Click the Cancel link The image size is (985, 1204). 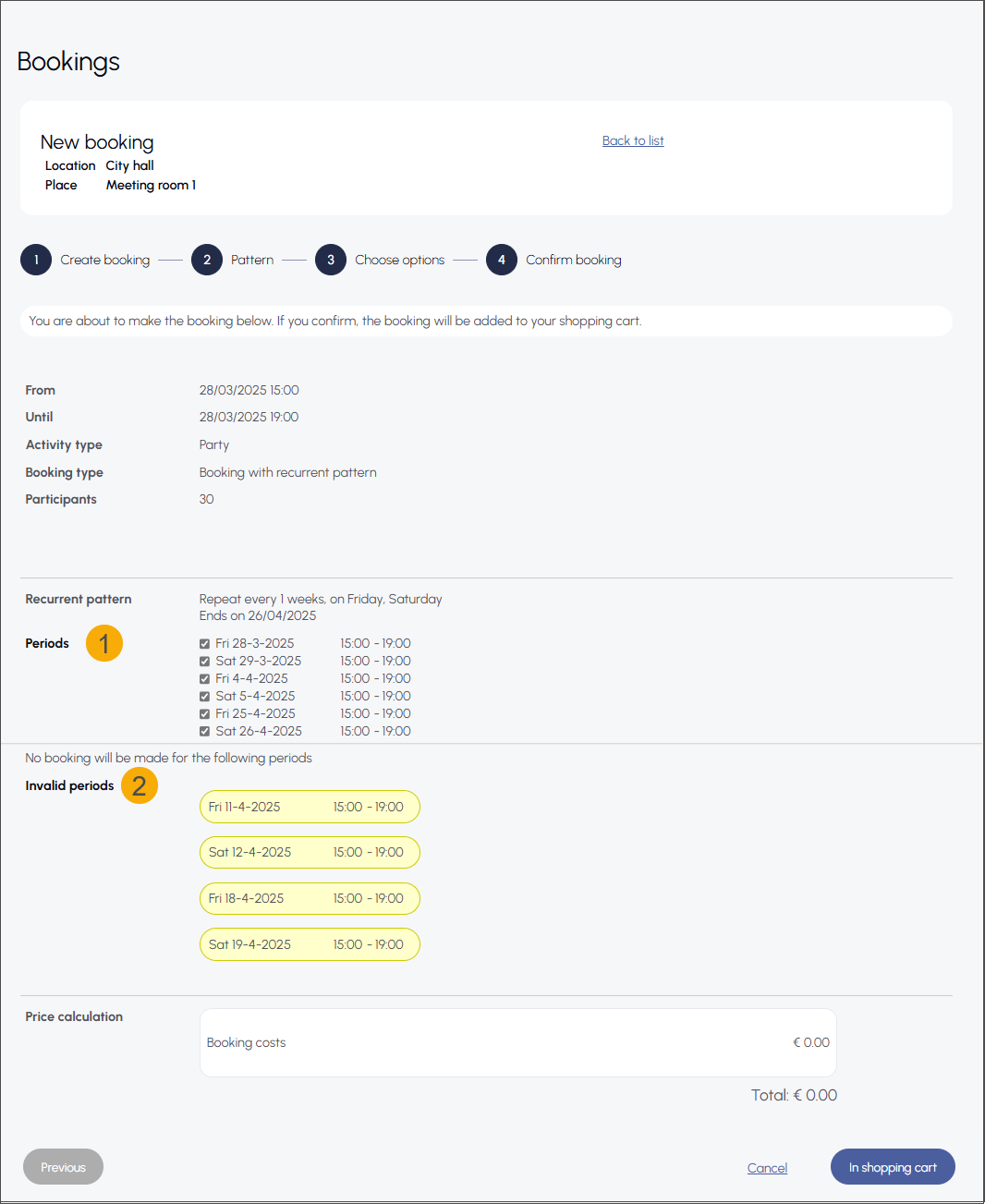click(x=767, y=1168)
